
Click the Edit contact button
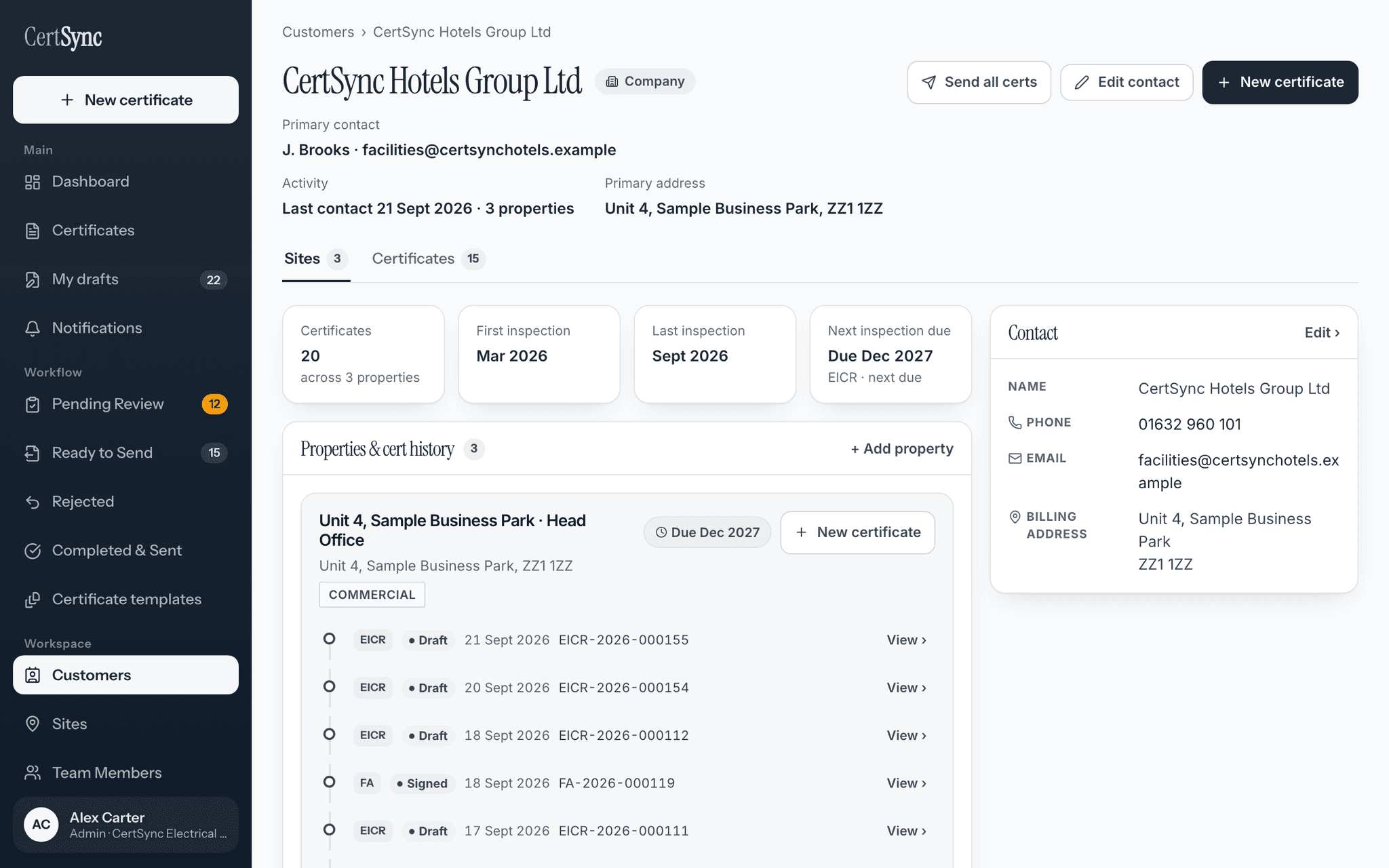point(1127,82)
